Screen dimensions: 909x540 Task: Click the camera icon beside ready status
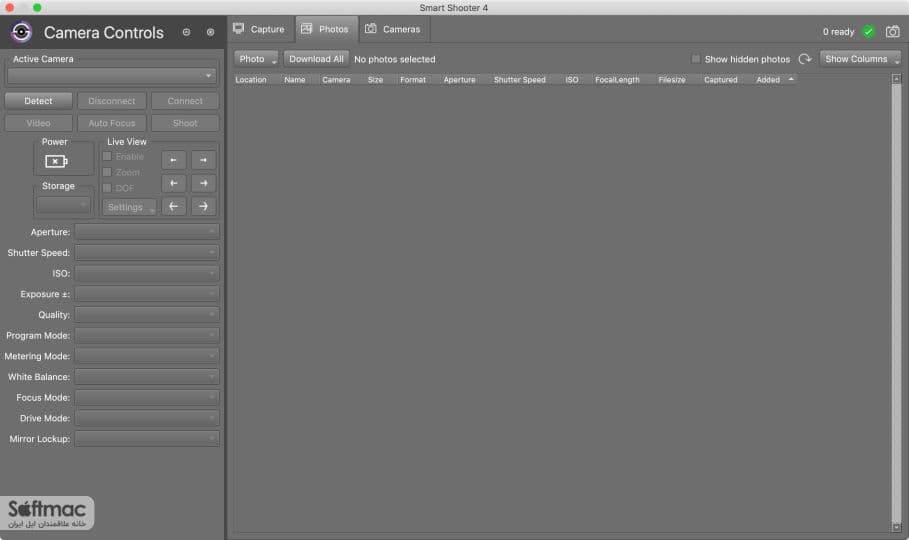[893, 32]
